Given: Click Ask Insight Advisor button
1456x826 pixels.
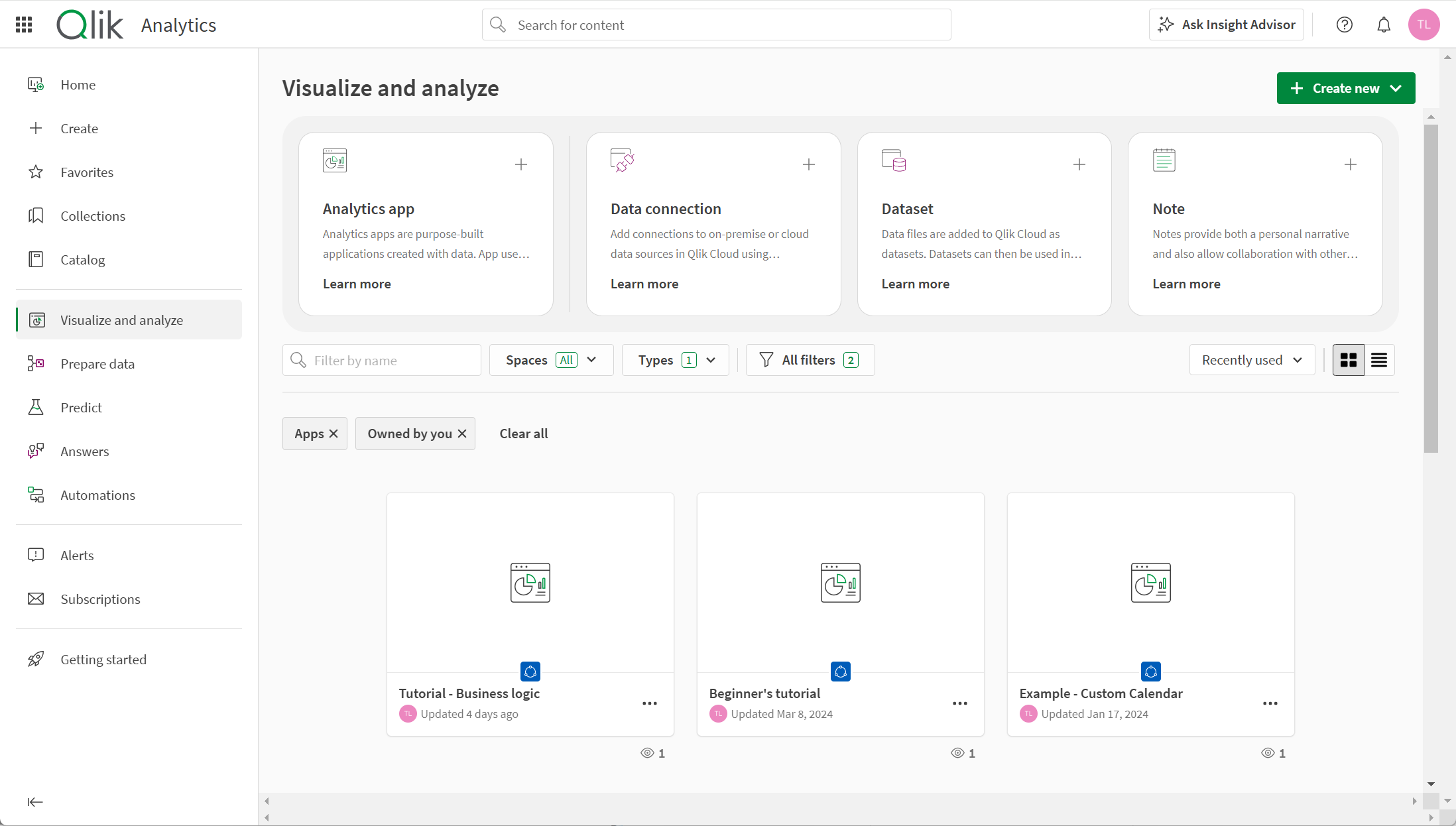Looking at the screenshot, I should [x=1226, y=25].
